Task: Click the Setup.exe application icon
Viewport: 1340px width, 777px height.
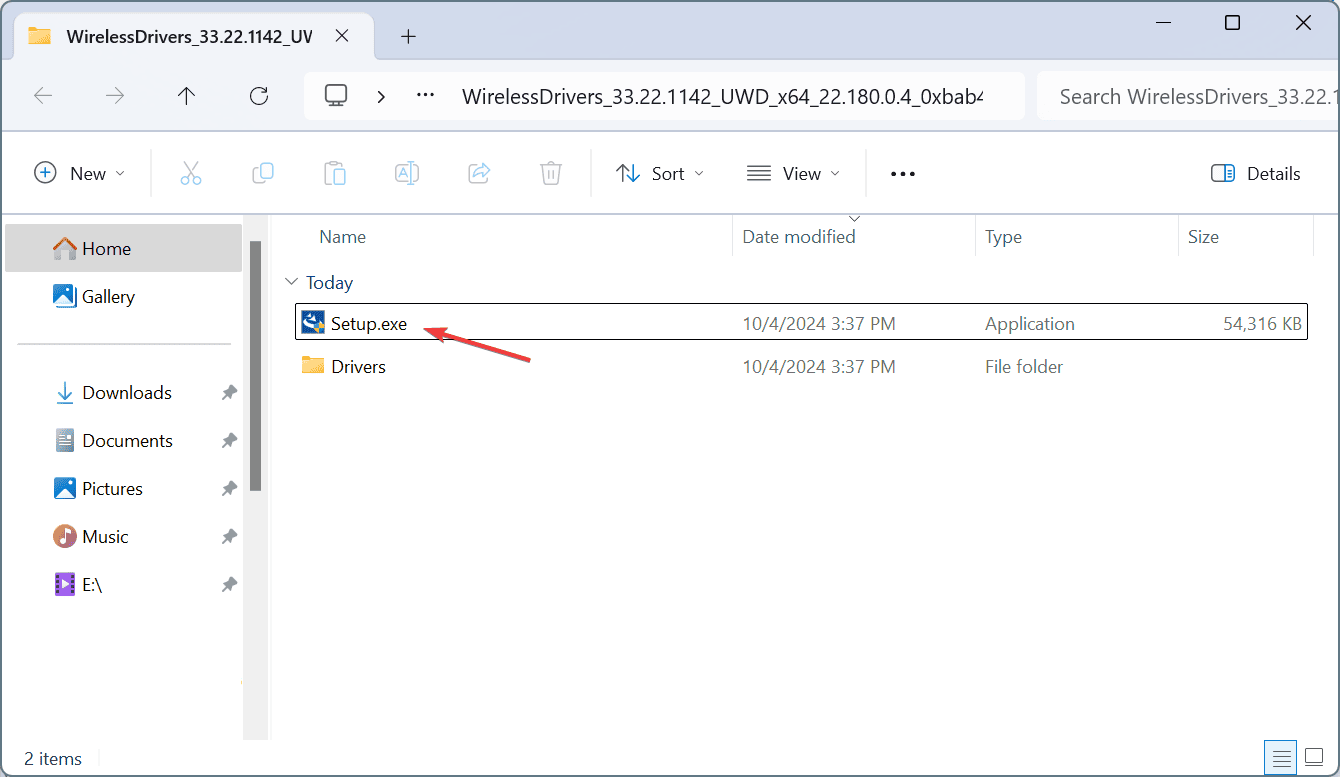Action: (x=314, y=323)
